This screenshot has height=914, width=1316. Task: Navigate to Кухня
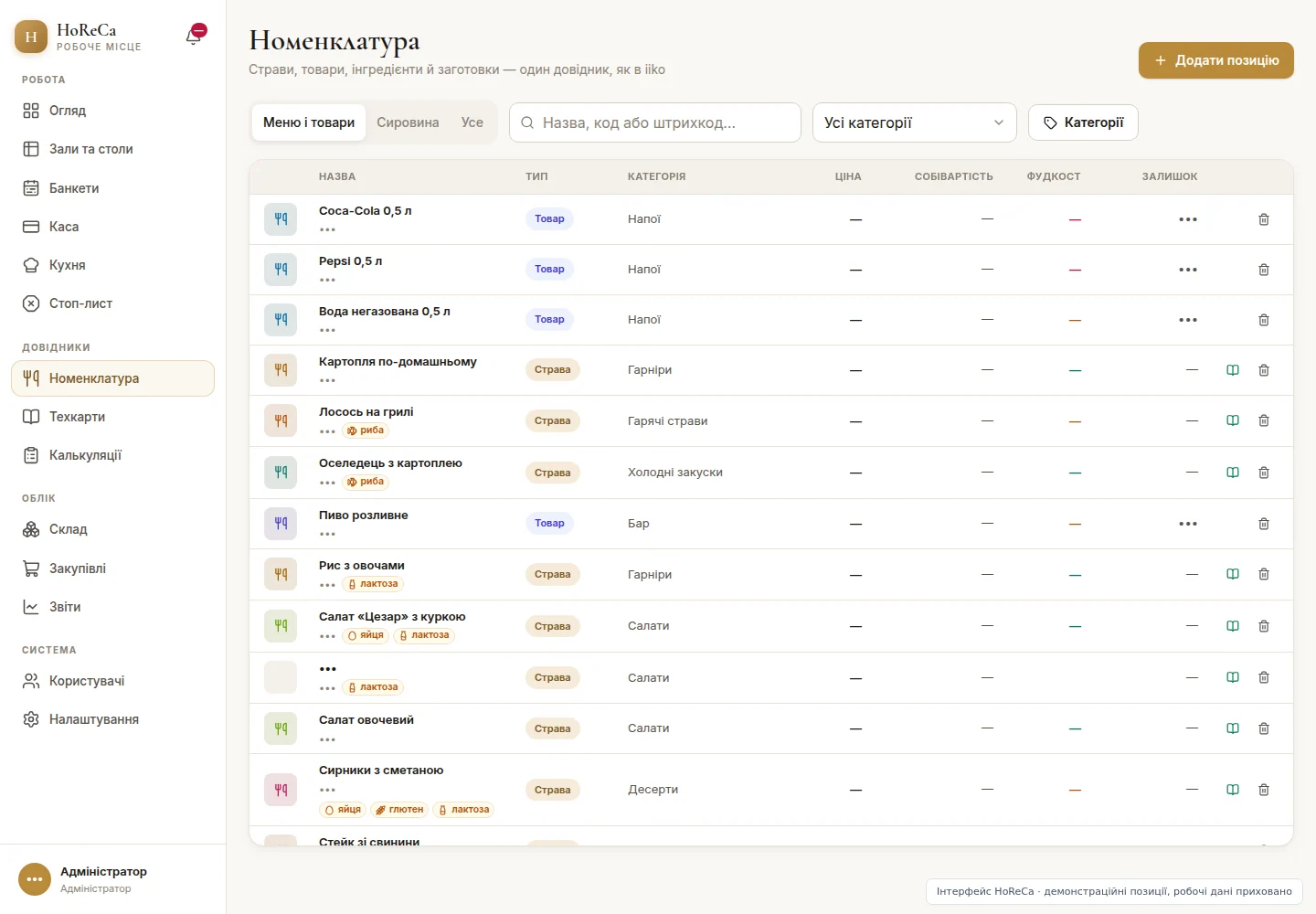coord(112,265)
